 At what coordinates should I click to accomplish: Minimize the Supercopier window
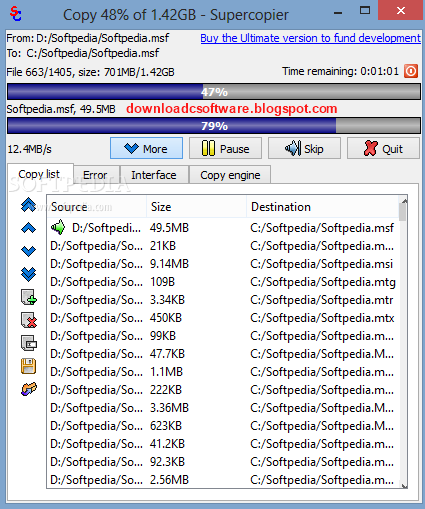click(x=338, y=13)
